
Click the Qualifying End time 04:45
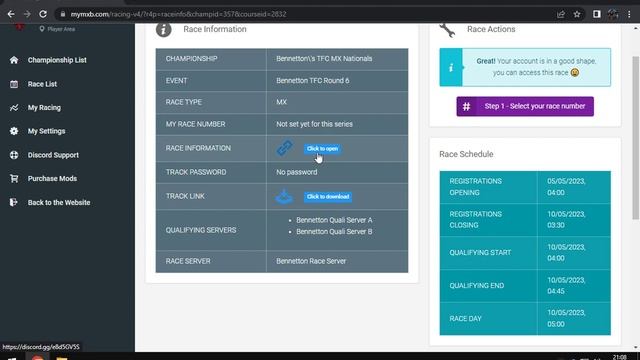[x=556, y=291]
